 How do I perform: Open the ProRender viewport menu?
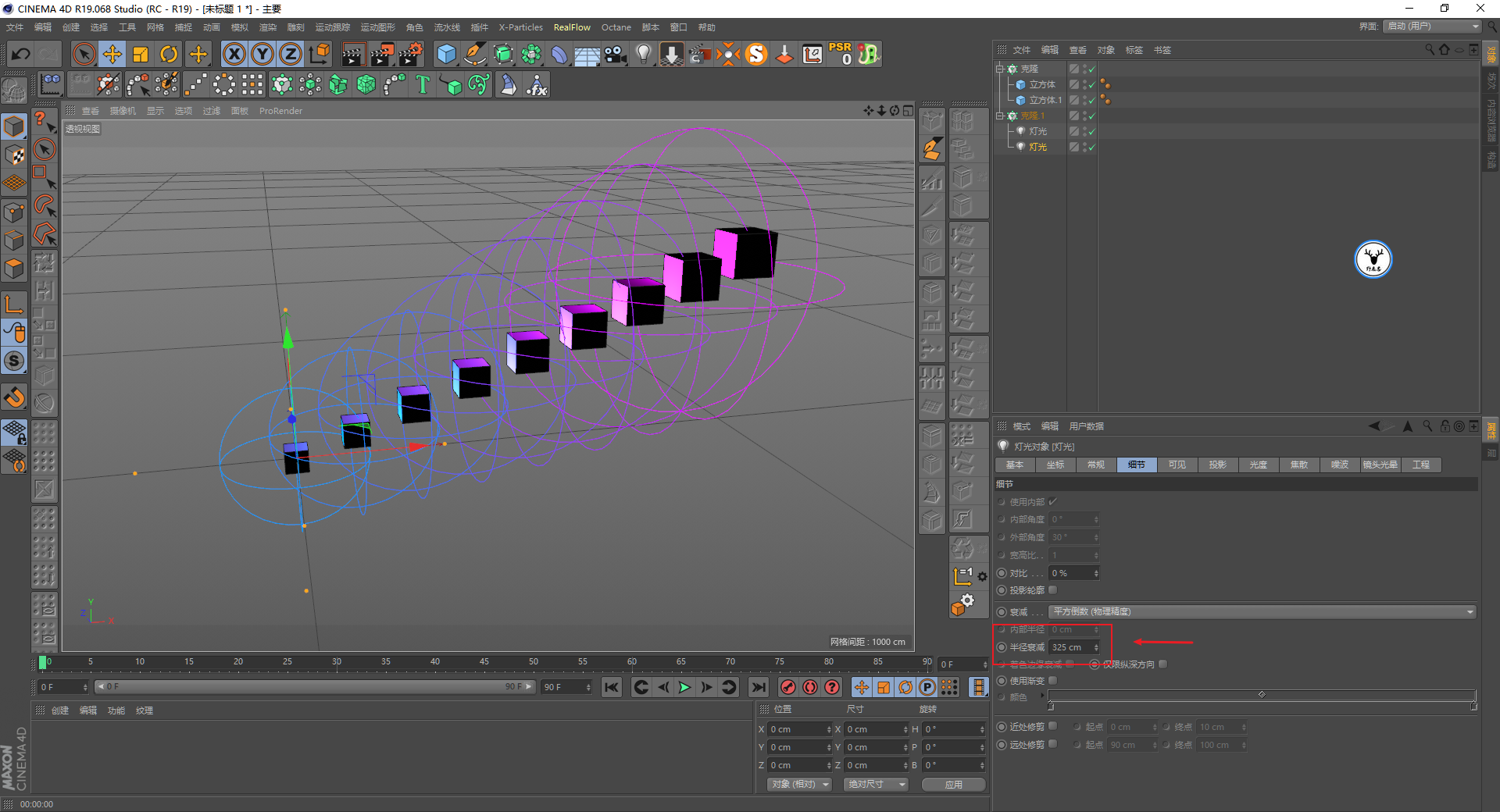280,111
